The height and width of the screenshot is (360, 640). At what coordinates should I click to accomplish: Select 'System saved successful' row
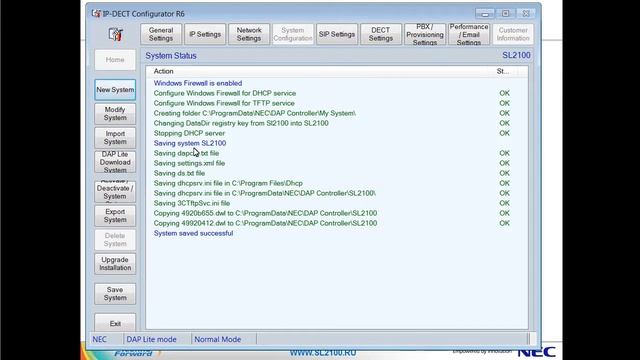(337, 233)
